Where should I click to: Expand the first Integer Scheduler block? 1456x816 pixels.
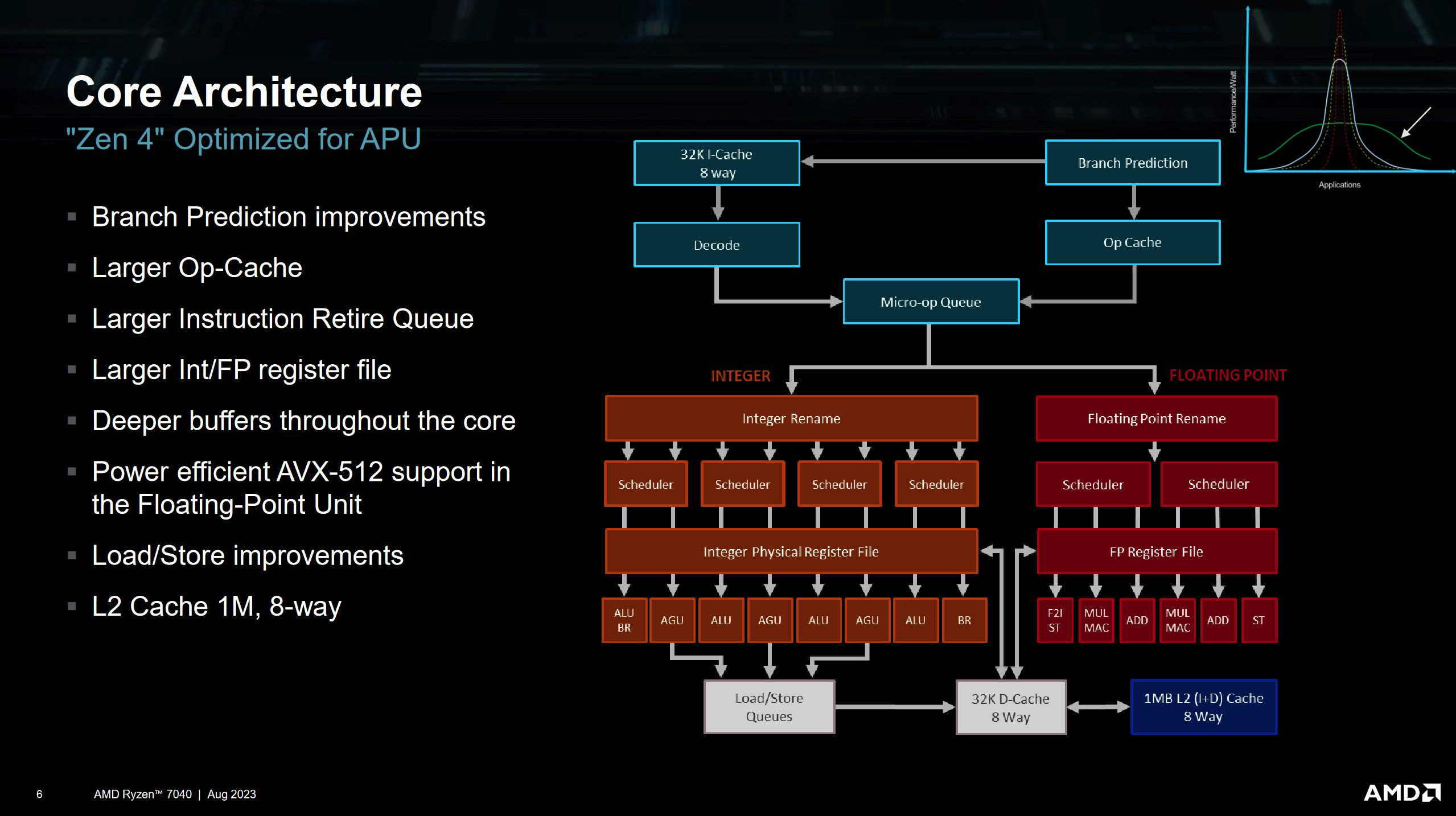click(x=646, y=484)
